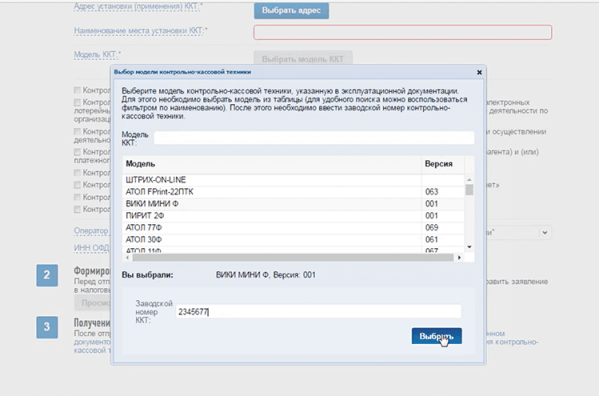This screenshot has width=599, height=396.
Task: Open the operator dropdown arrow on the right
Action: tap(545, 232)
